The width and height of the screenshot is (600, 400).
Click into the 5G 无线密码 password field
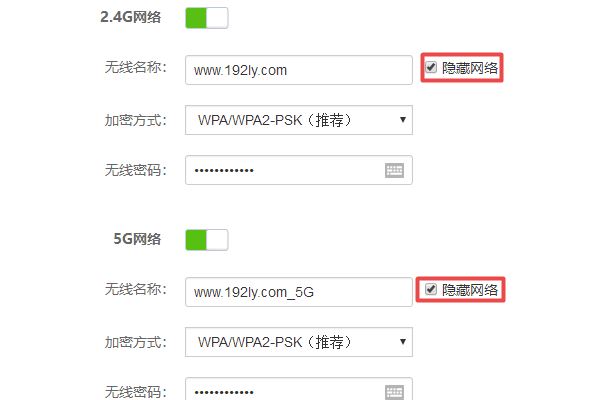click(x=299, y=389)
